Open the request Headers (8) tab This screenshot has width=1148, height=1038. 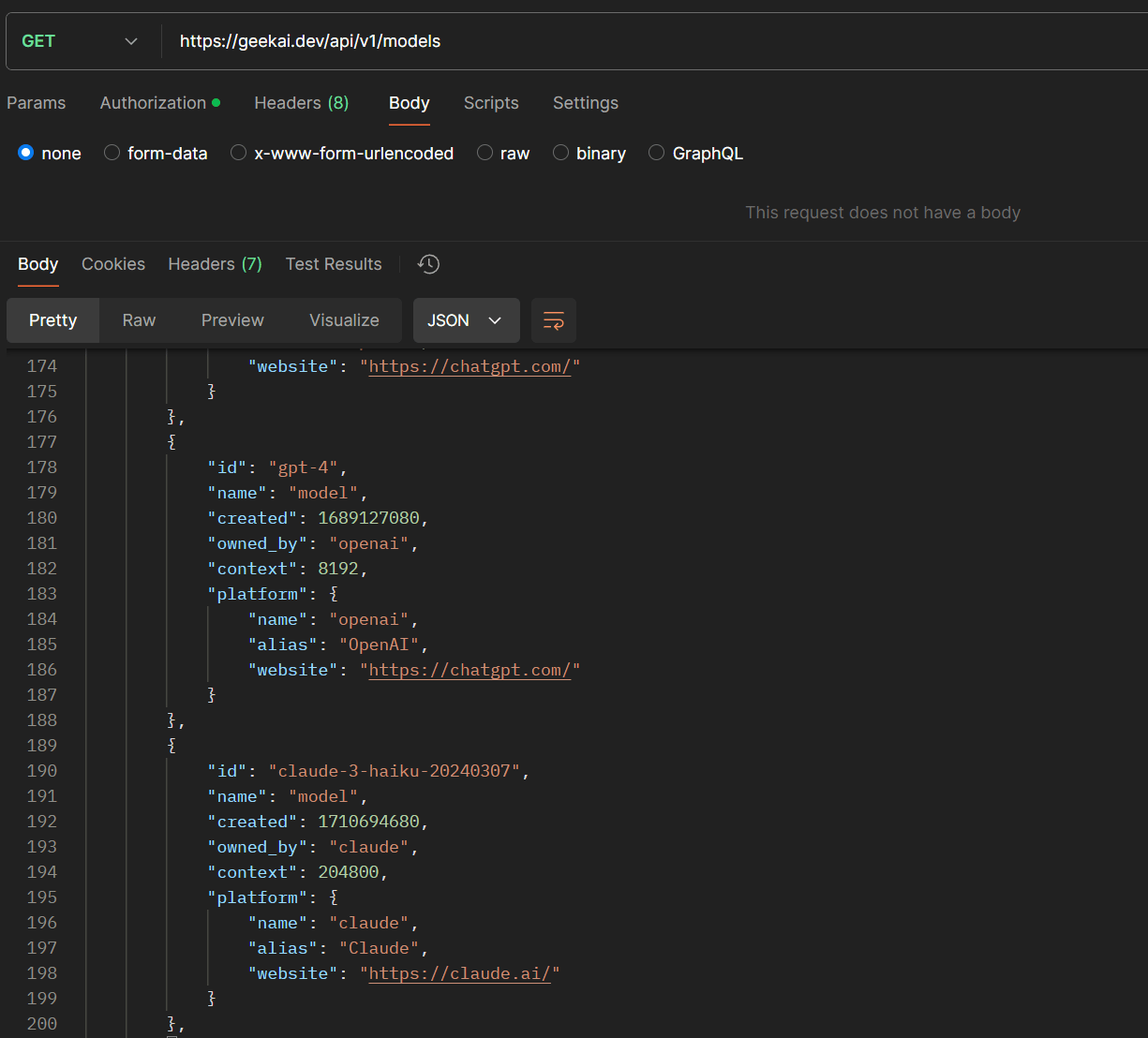[302, 103]
